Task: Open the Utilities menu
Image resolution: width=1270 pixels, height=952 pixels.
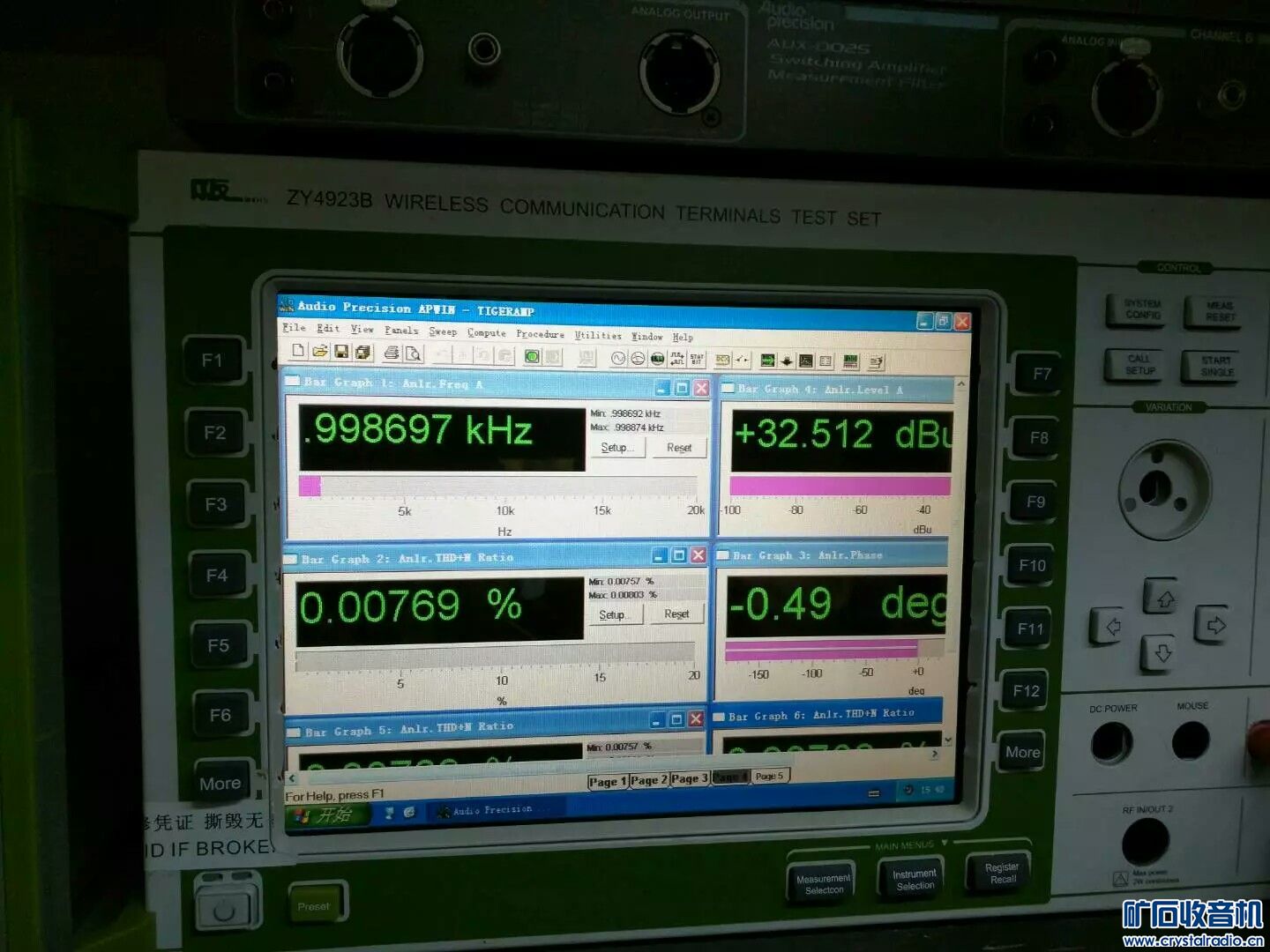Action: click(x=598, y=335)
